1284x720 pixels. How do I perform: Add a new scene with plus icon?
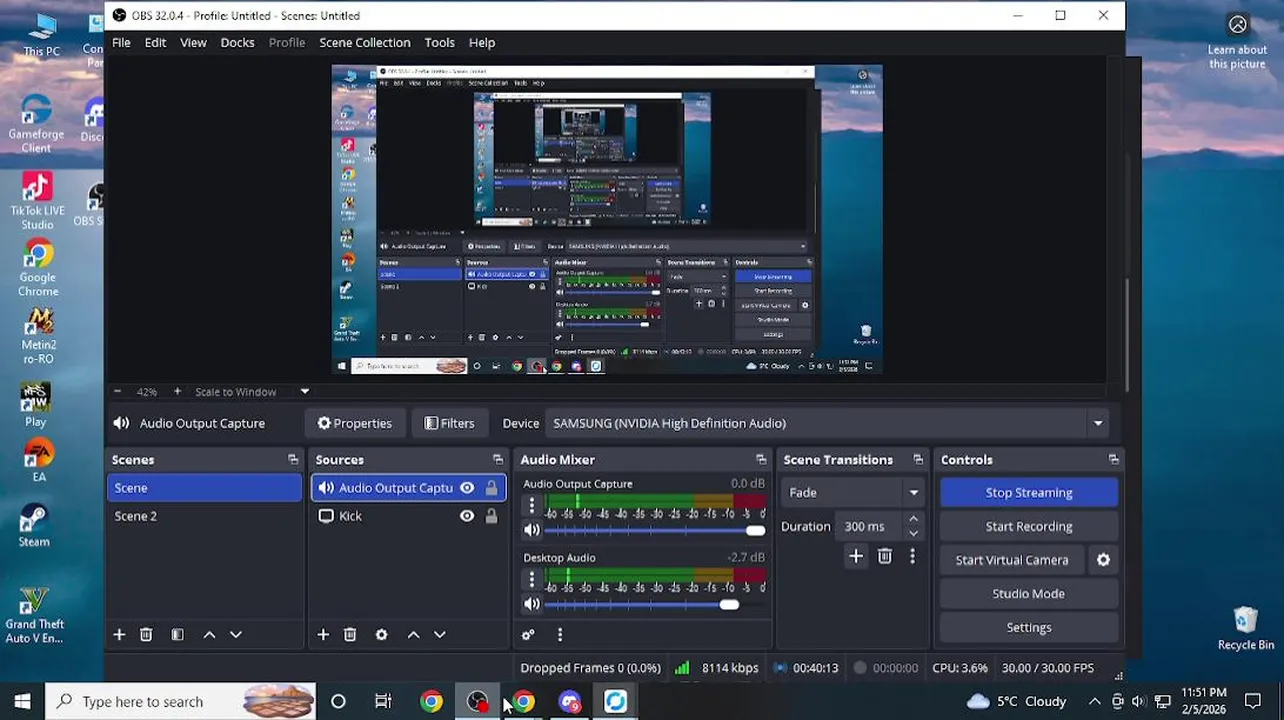tap(119, 634)
